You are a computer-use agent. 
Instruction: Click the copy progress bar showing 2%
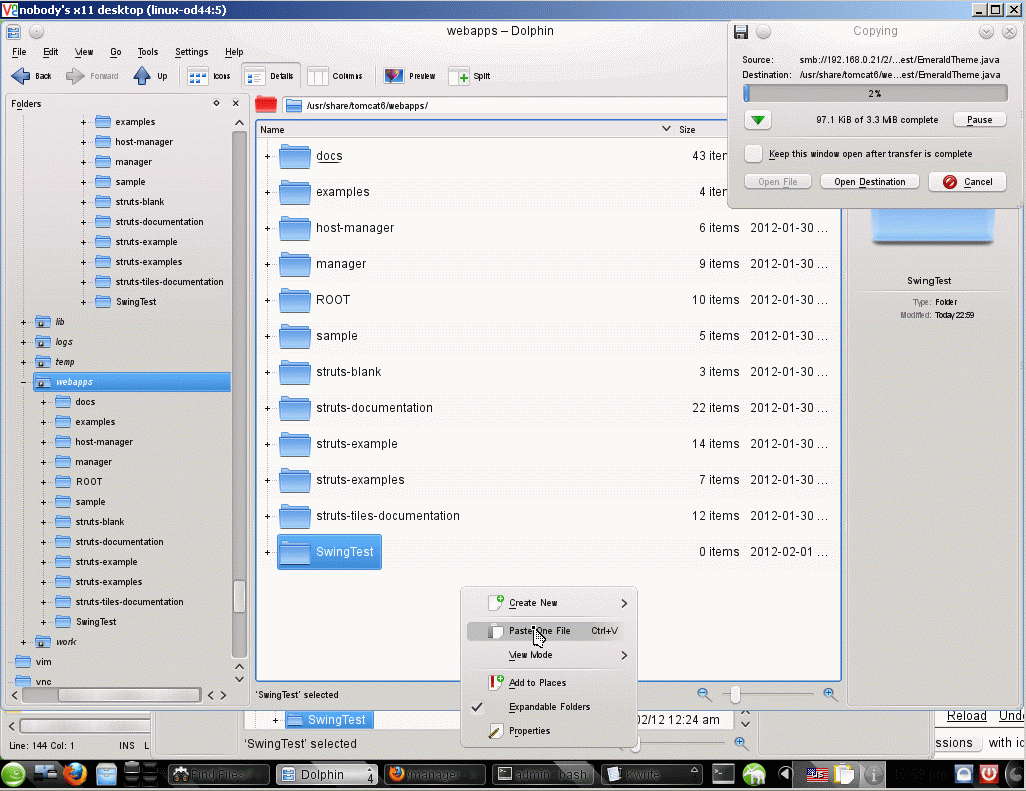tap(875, 94)
